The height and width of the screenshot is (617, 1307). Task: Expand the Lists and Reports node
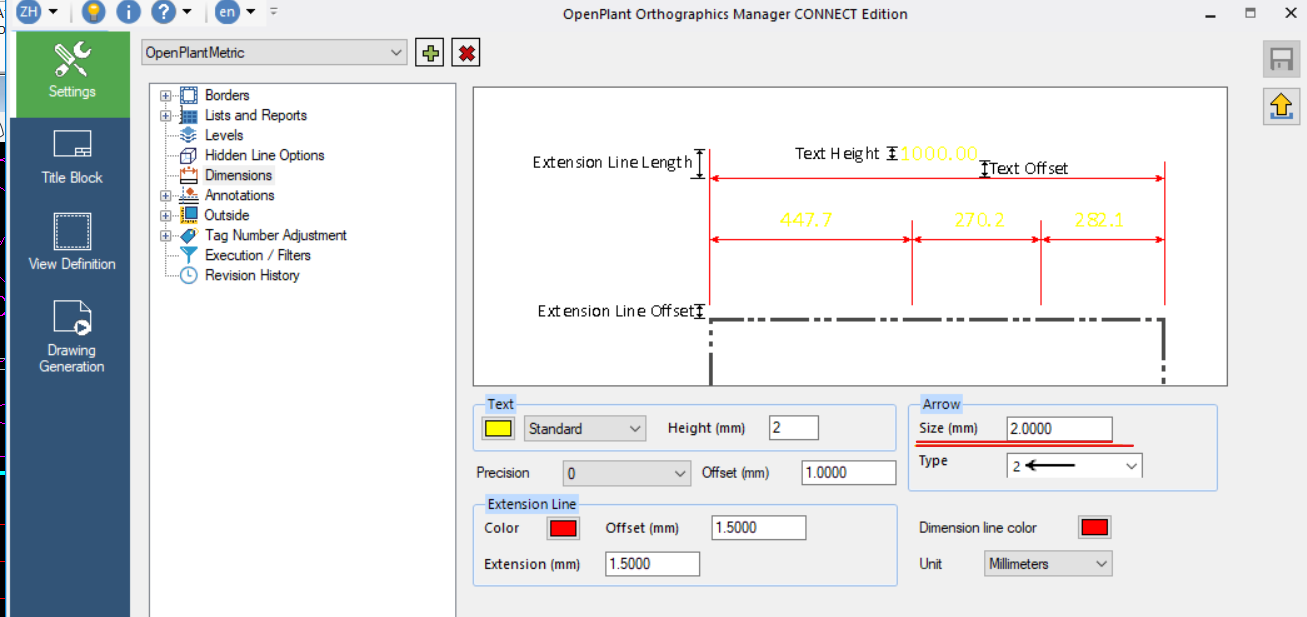(x=166, y=116)
